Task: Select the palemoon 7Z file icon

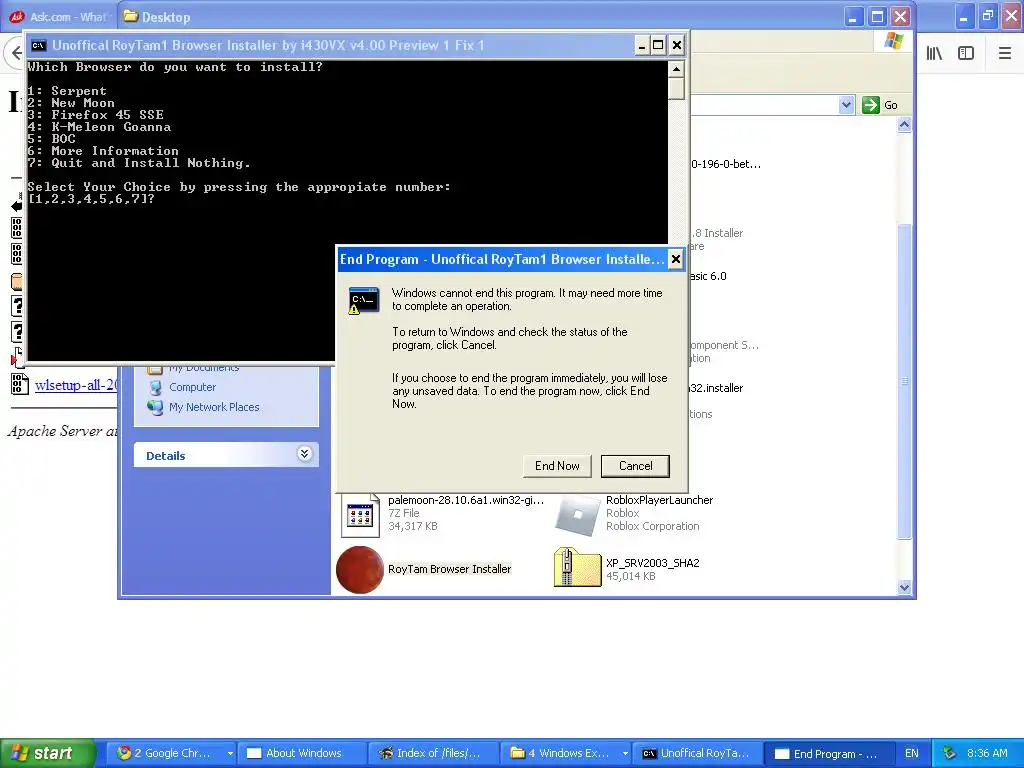Action: [360, 515]
